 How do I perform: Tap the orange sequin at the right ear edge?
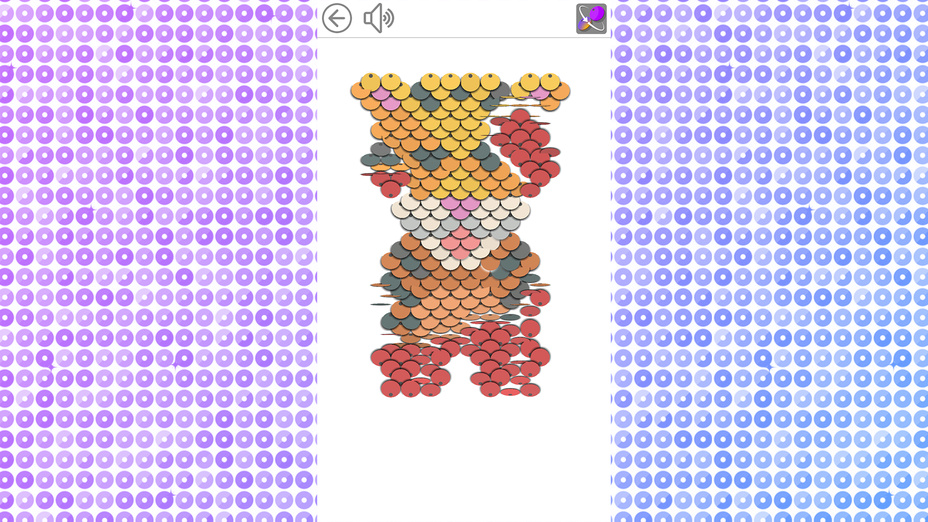point(560,91)
